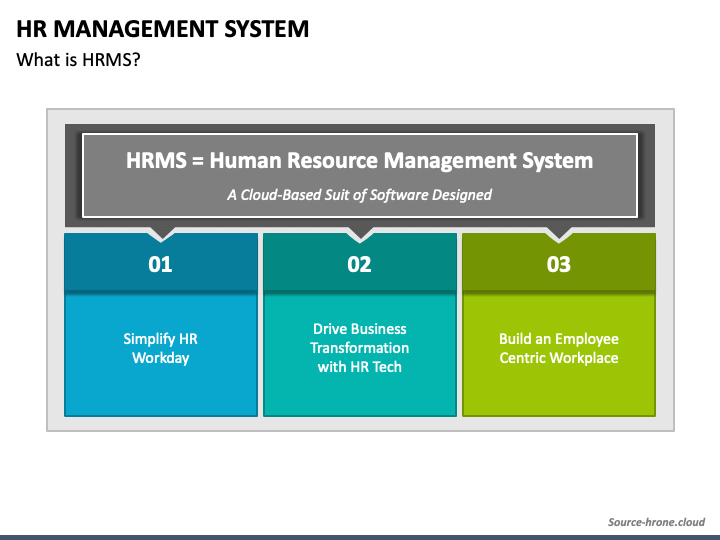Viewport: 720px width, 540px height.
Task: Select the 'HRMS = Human Resource Management System' heading
Action: pos(360,161)
